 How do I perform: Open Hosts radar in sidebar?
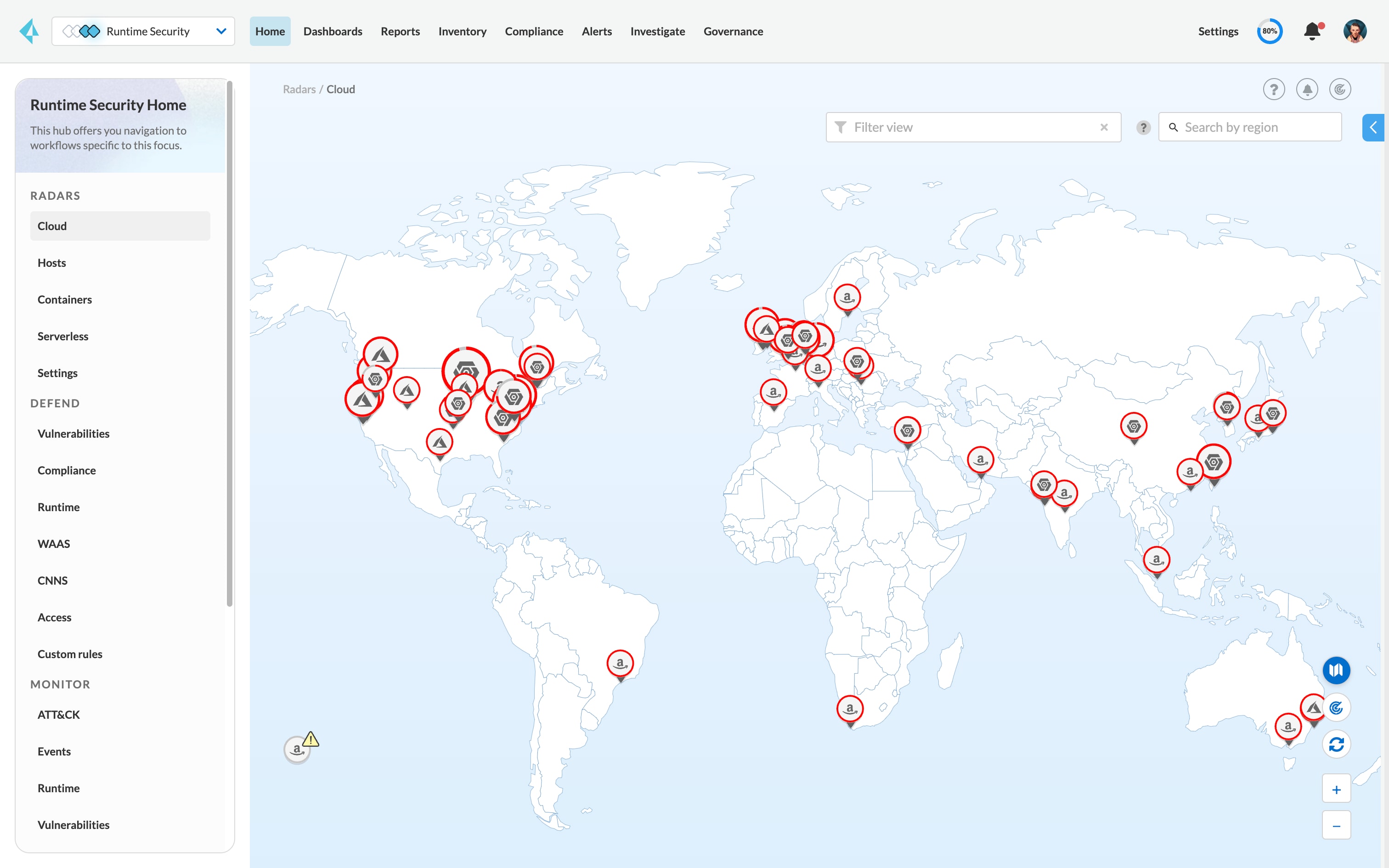tap(51, 263)
